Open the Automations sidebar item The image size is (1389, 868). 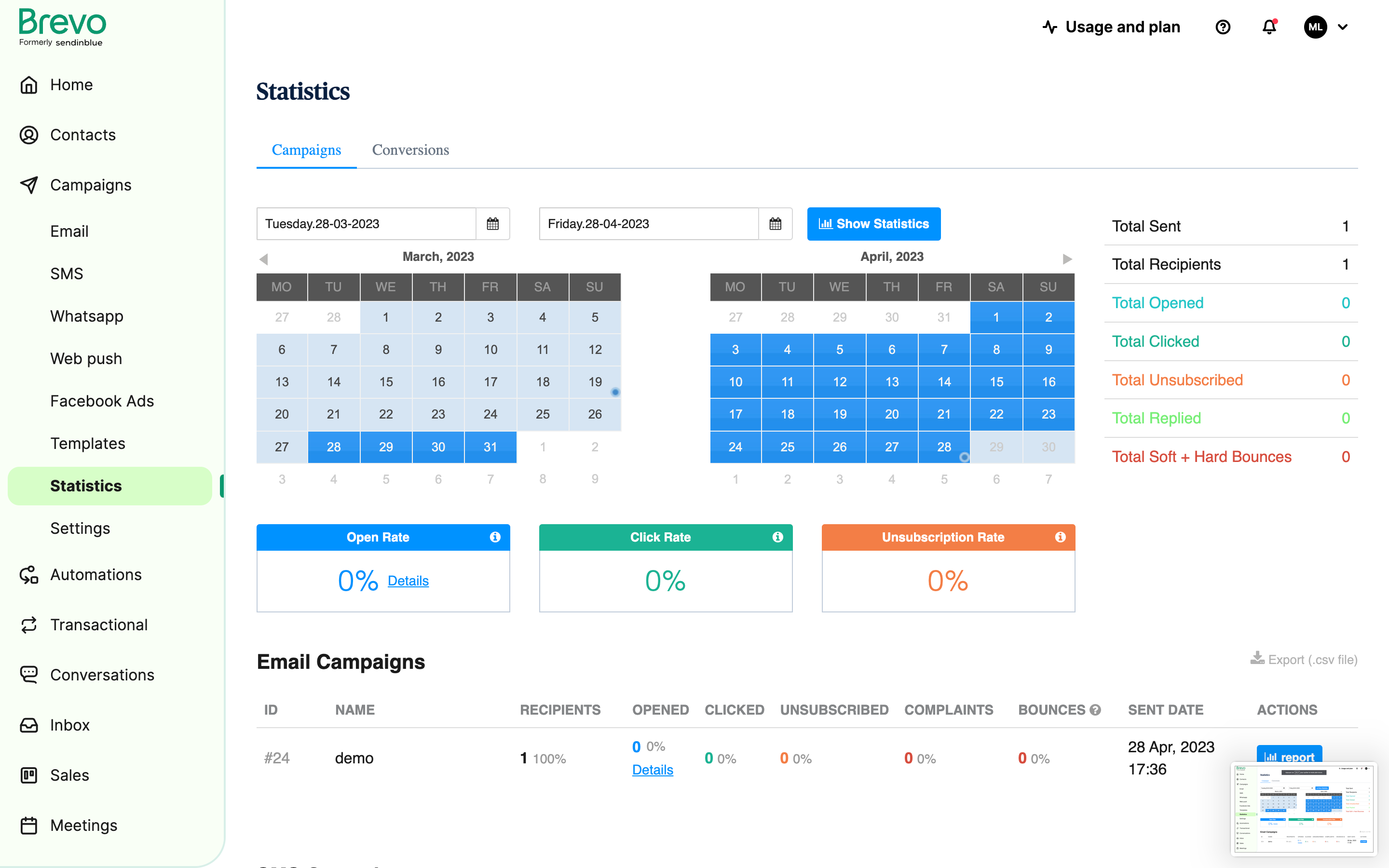pos(95,575)
